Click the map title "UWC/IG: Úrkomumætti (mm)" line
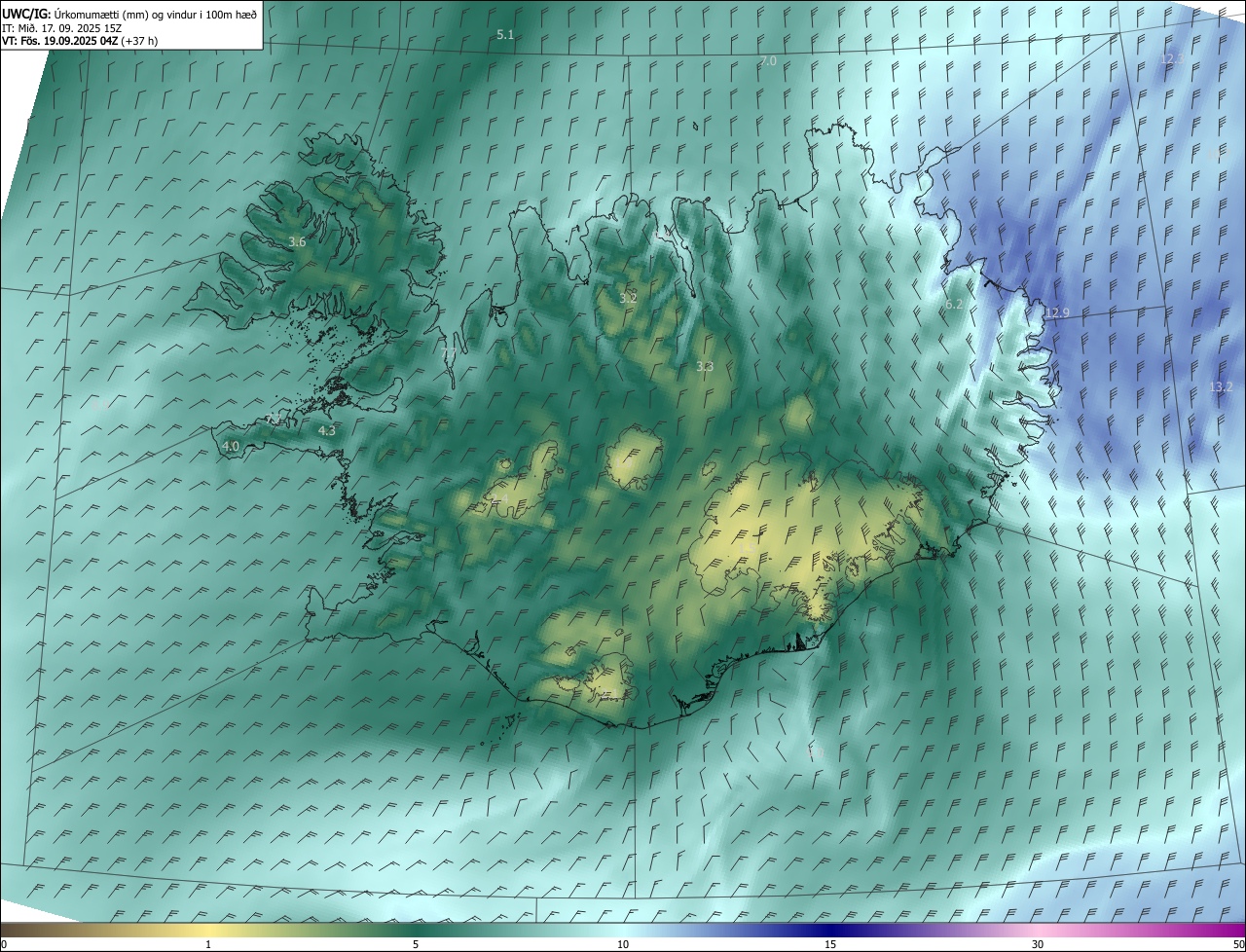 [129, 14]
